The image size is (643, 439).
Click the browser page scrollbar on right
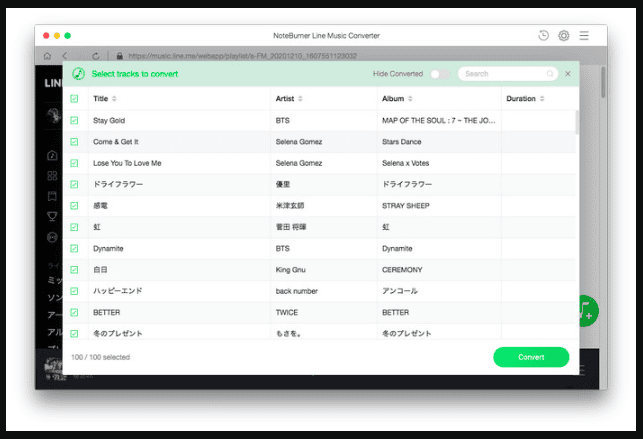click(x=603, y=82)
